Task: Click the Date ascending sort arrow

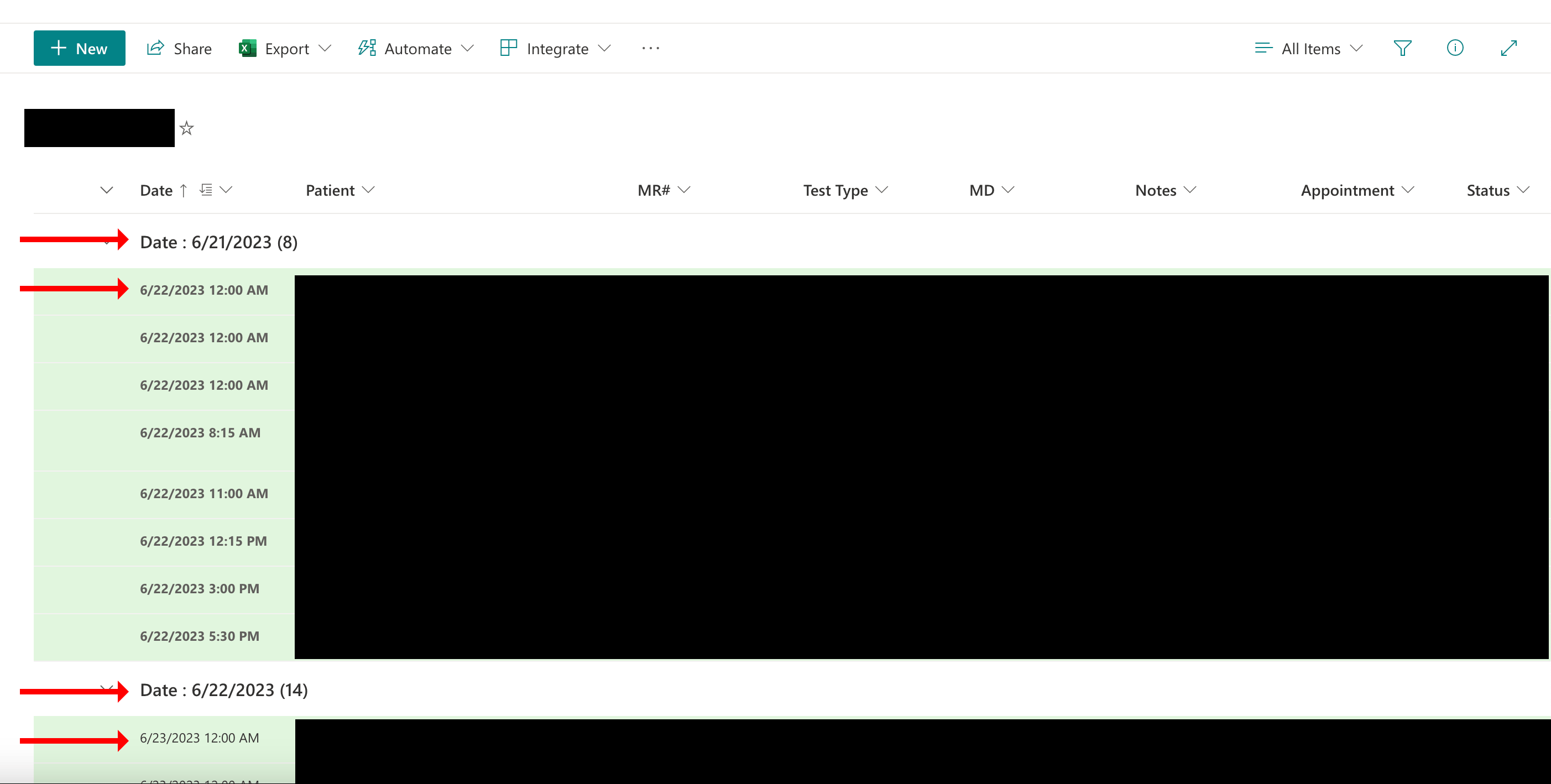Action: pos(184,190)
